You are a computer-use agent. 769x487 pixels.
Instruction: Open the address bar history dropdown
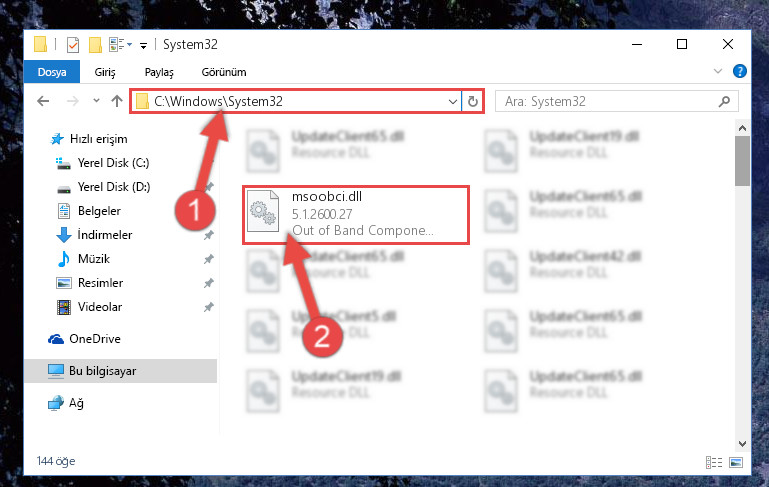tap(453, 102)
